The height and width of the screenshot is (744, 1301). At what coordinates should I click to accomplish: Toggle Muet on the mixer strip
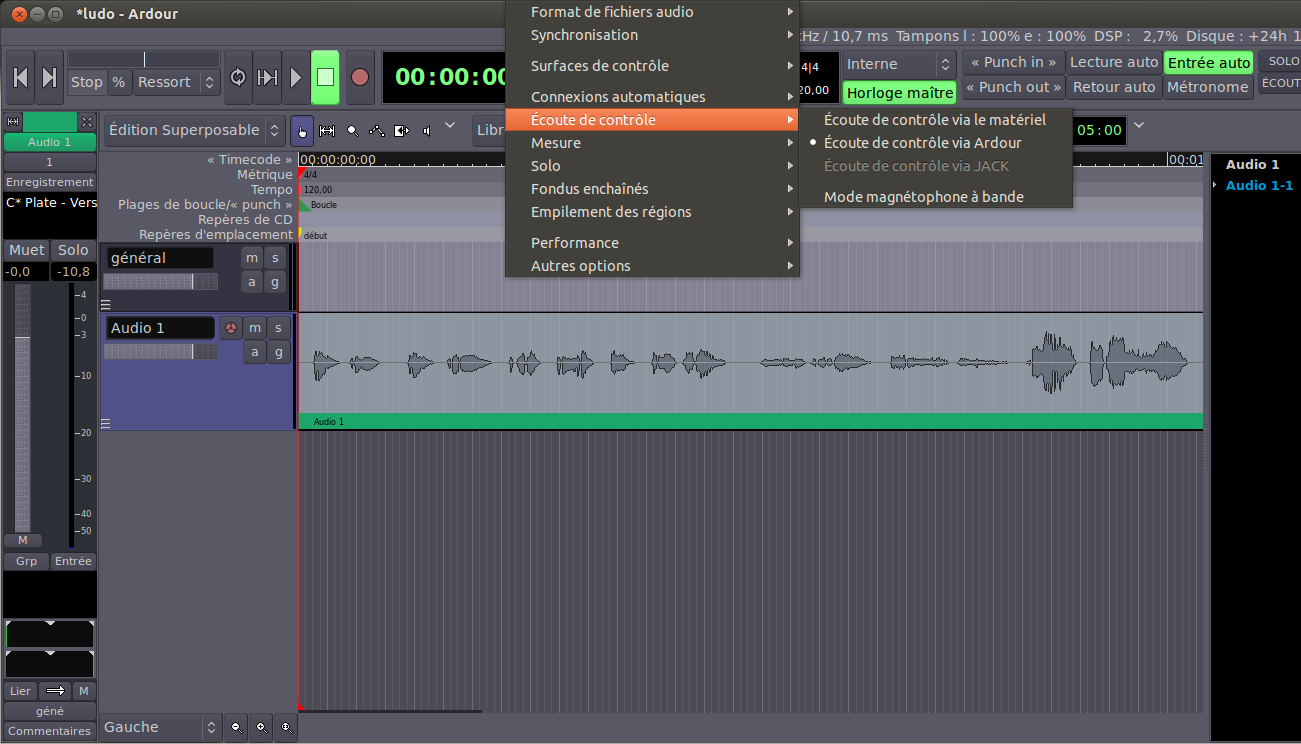pos(27,250)
